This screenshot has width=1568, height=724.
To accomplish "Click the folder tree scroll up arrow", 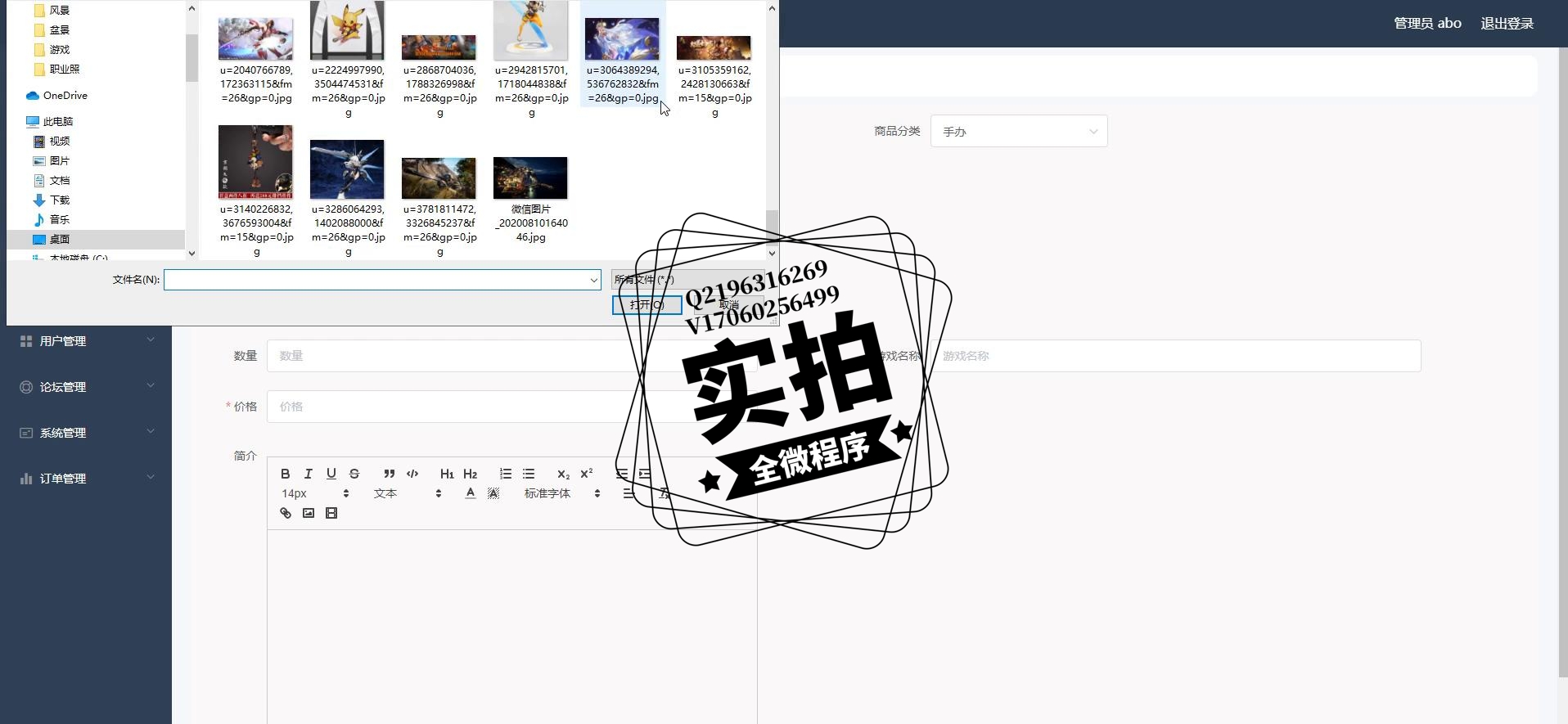I will tap(191, 8).
